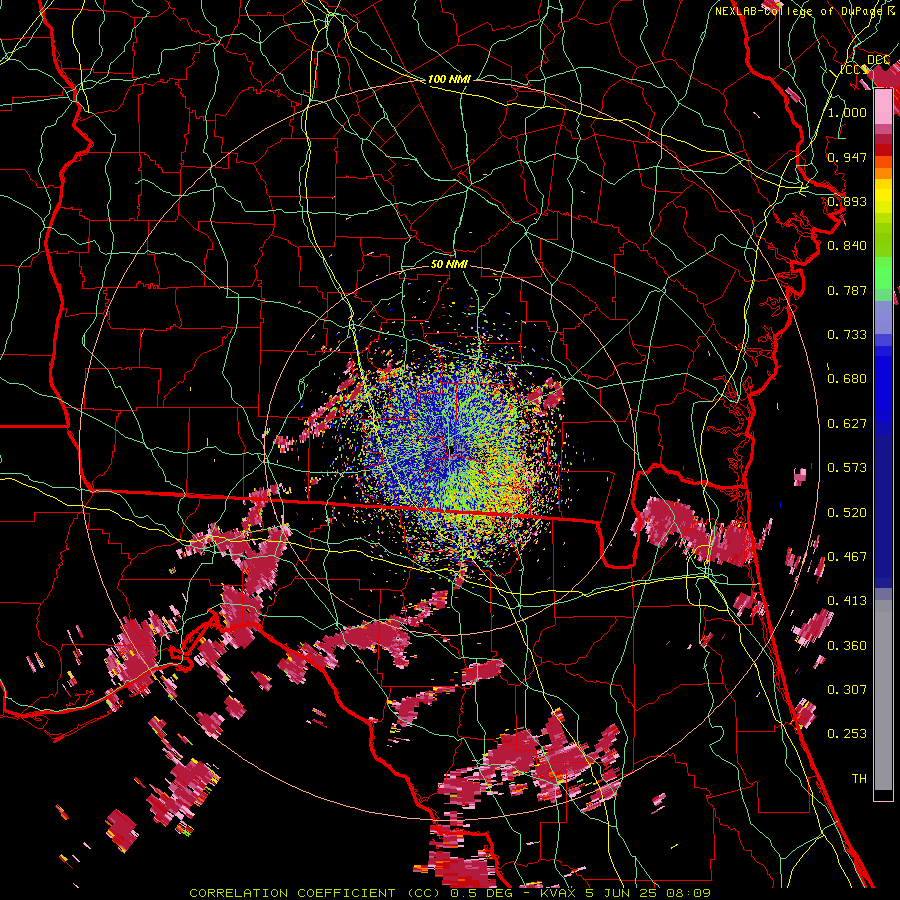900x900 pixels.
Task: Click the 0.253 legend value
Action: click(x=847, y=734)
